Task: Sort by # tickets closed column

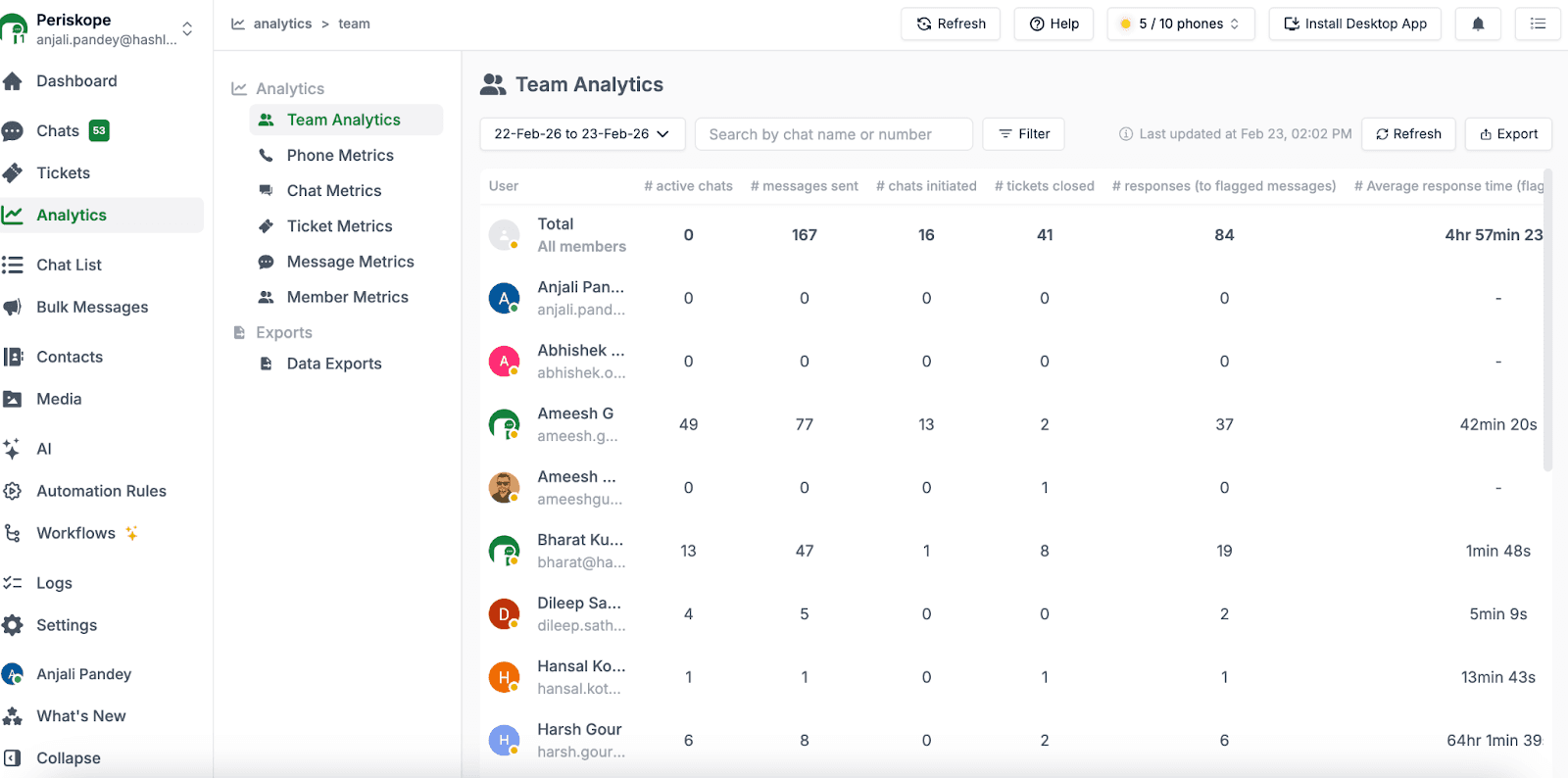Action: (x=1044, y=186)
